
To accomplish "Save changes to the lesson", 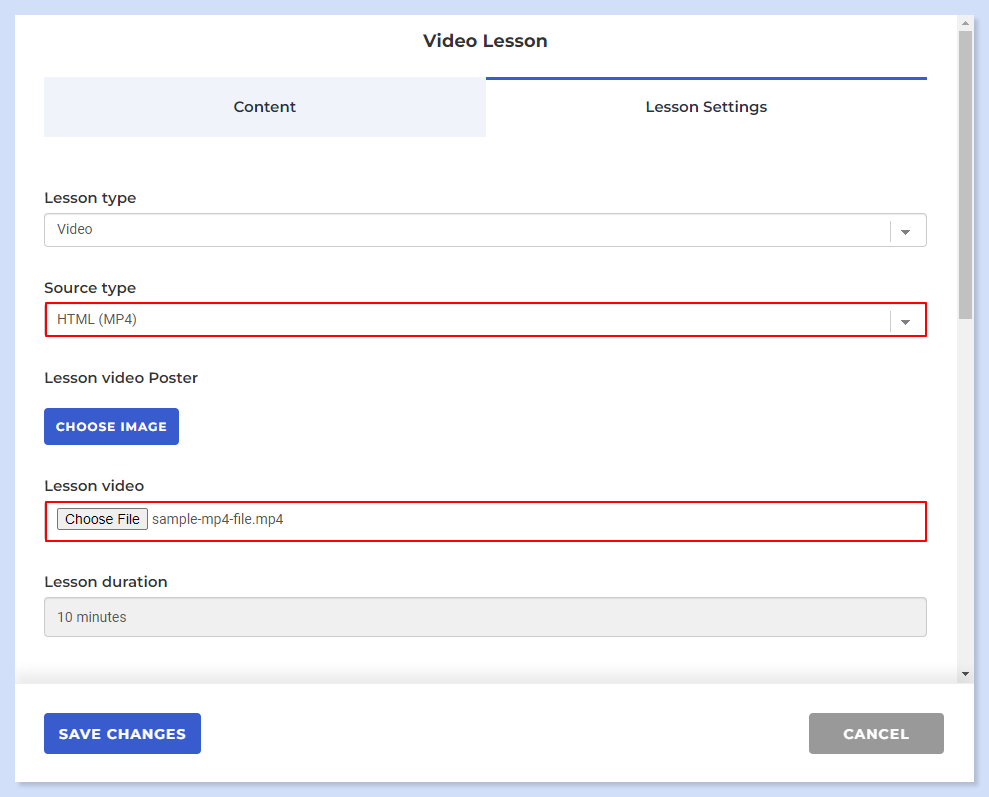I will coord(122,733).
